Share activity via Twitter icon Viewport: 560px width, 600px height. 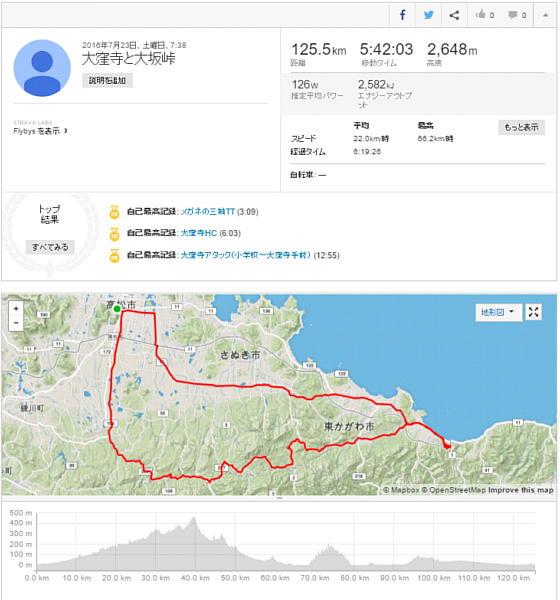pos(428,15)
